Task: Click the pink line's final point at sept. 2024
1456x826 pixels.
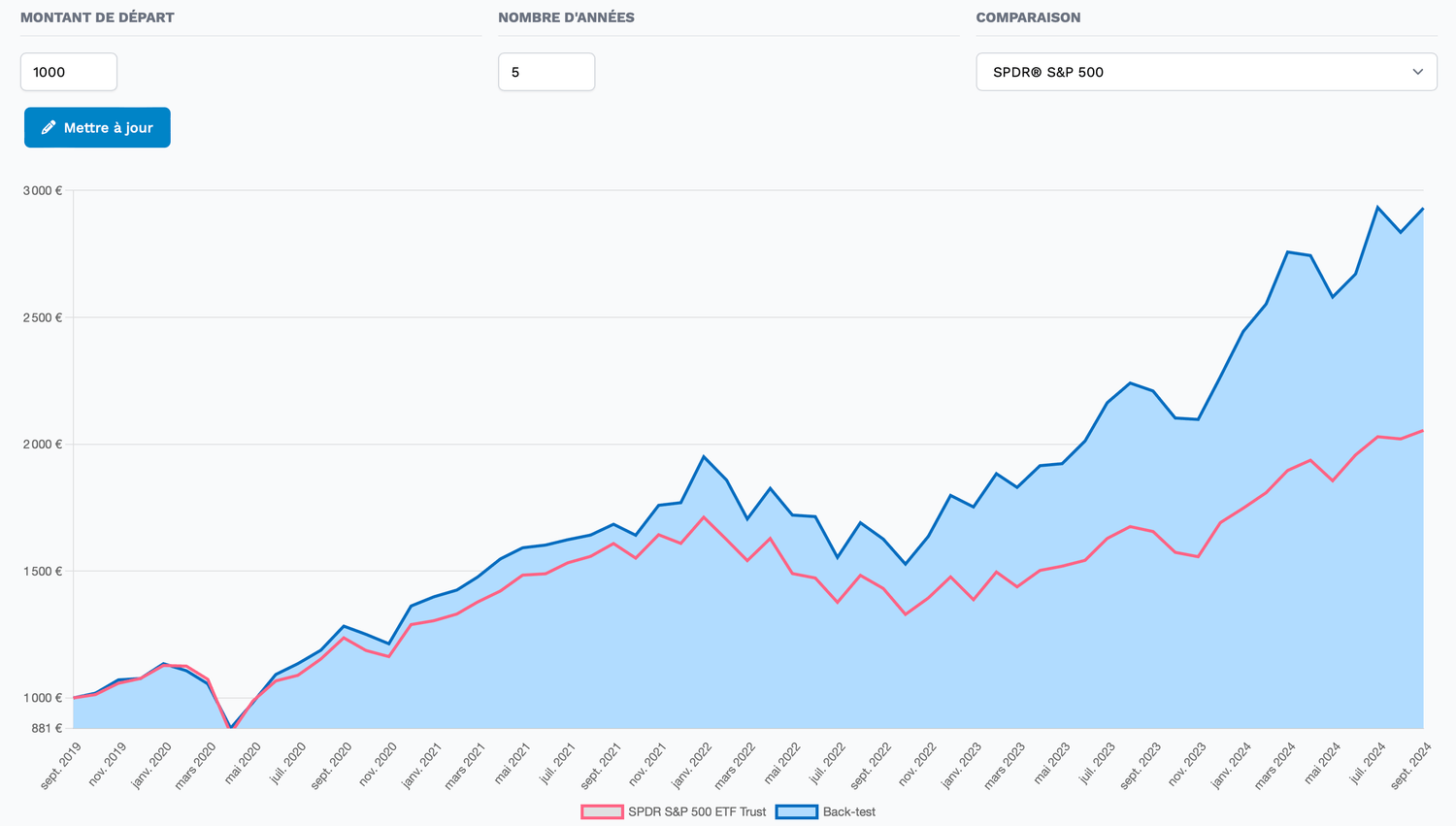Action: click(1423, 431)
